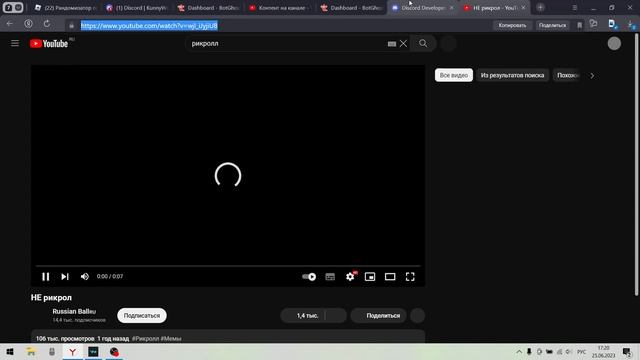Open the downloads icon in the toolbar

pyautogui.click(x=631, y=24)
